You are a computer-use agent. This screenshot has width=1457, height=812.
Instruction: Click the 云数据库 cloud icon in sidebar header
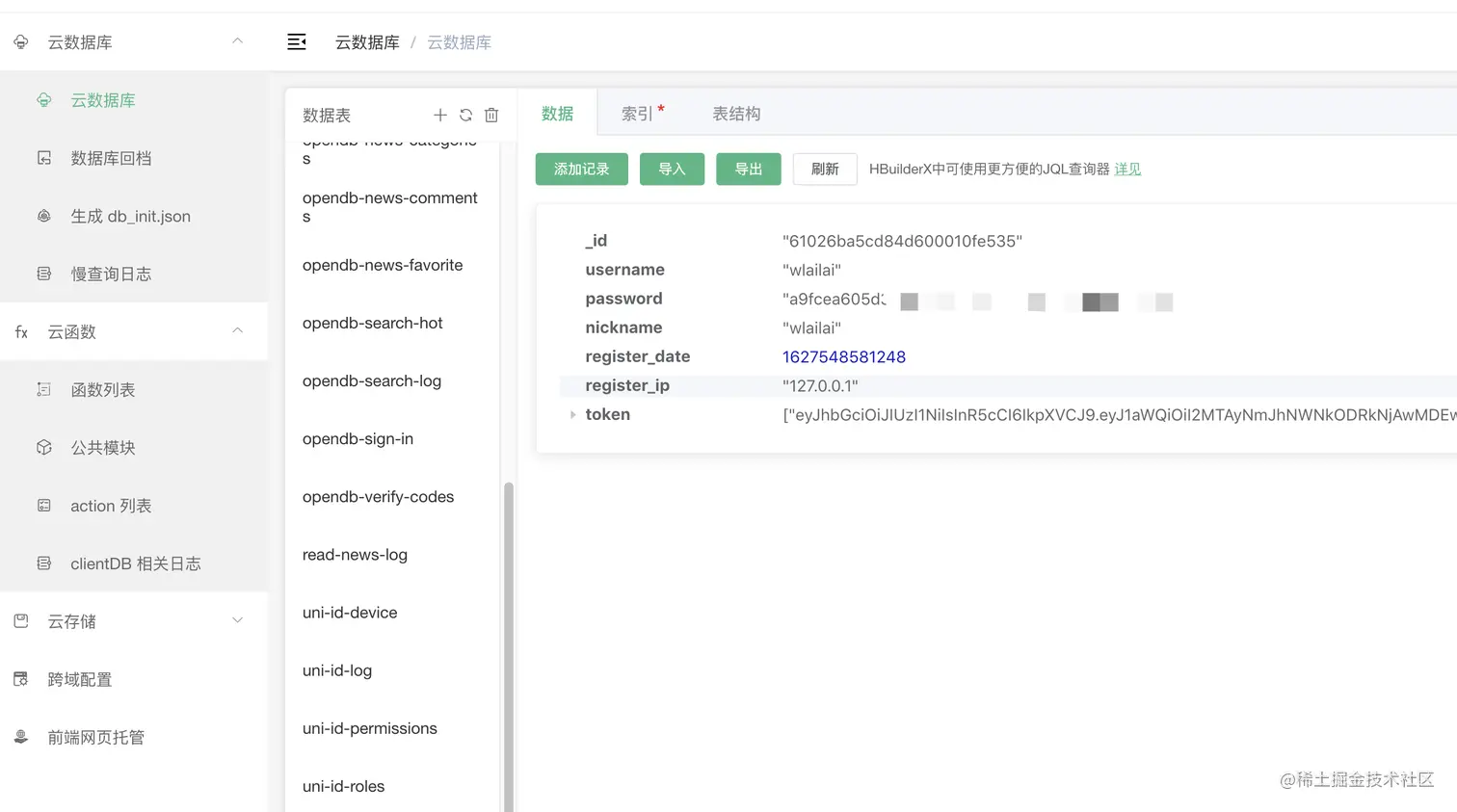click(21, 41)
